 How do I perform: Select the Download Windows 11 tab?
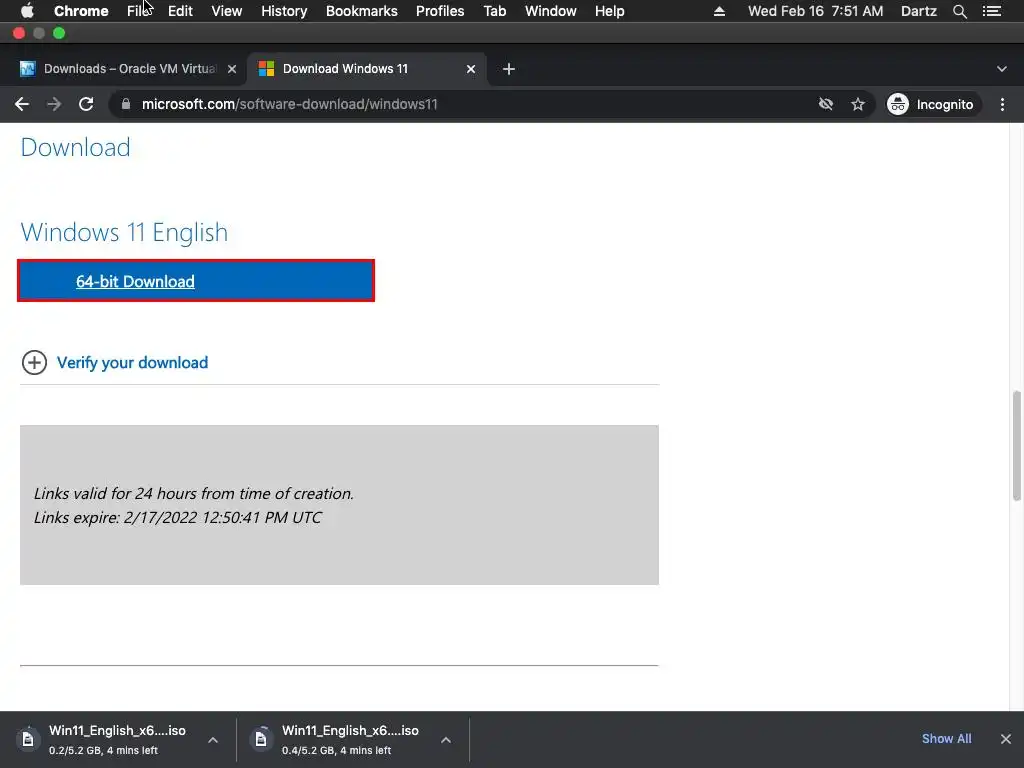(x=366, y=69)
